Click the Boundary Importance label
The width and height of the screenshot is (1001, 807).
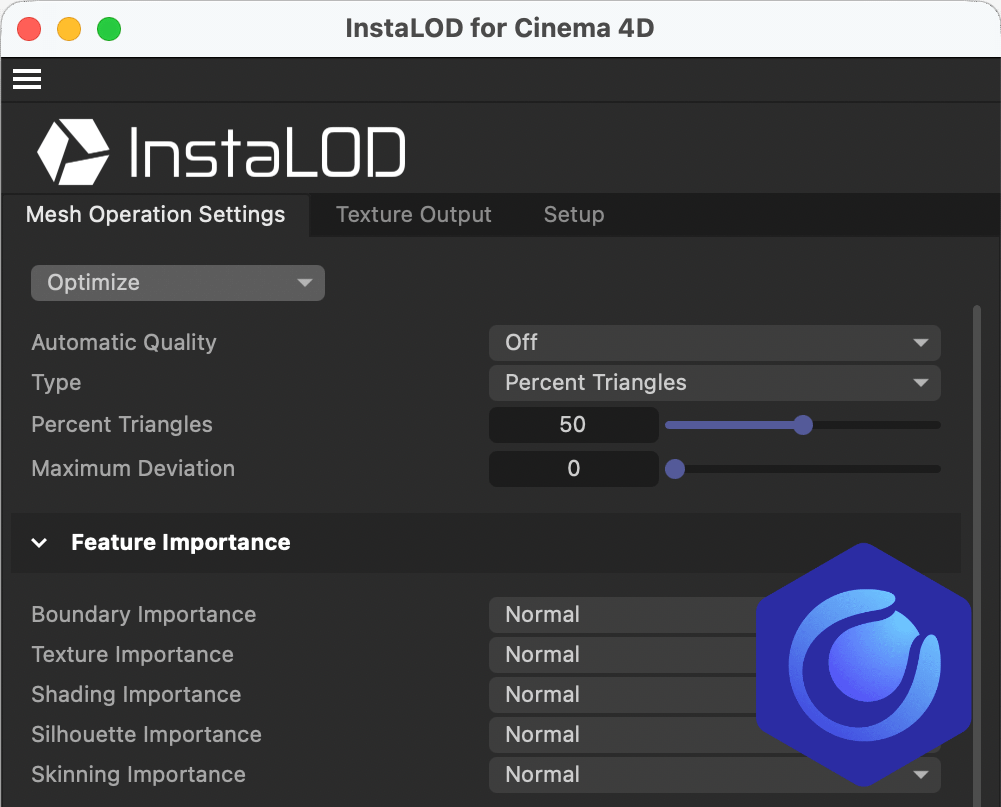tap(144, 615)
